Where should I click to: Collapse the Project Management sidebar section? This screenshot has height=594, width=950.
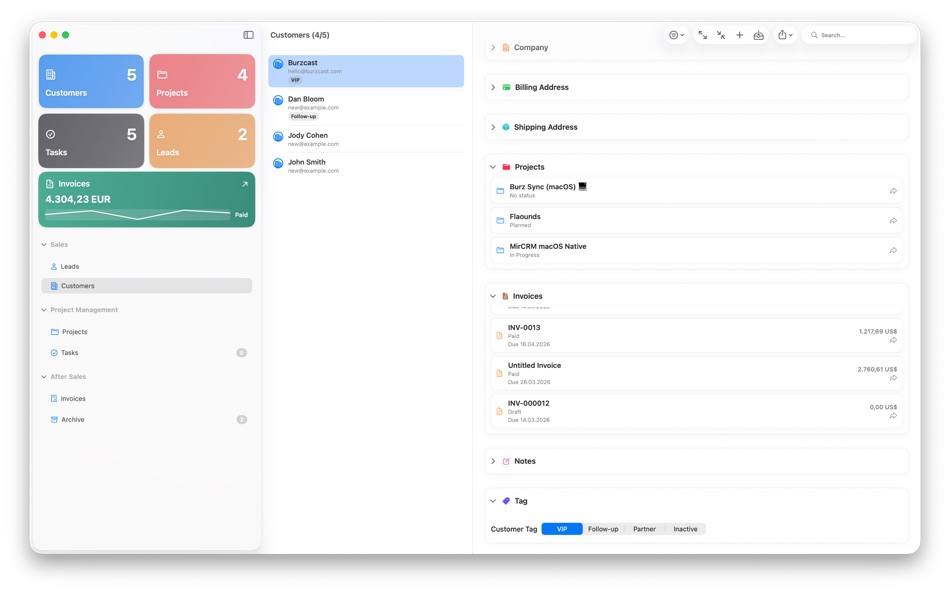click(x=44, y=310)
